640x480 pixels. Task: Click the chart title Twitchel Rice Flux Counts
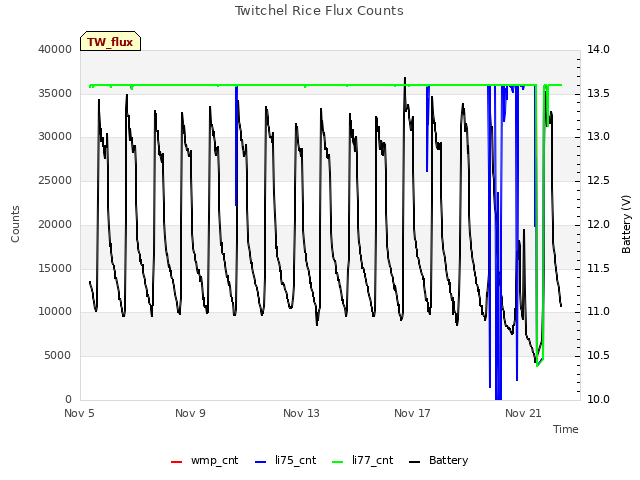point(319,11)
